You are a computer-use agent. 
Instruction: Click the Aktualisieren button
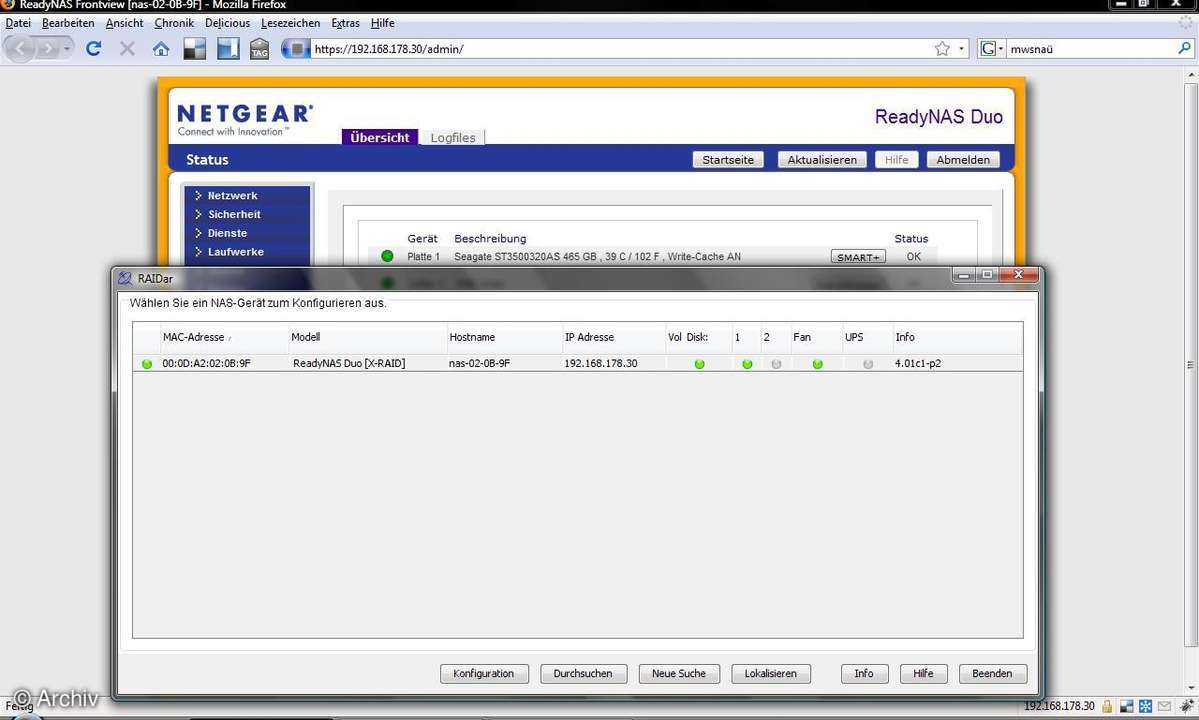point(822,160)
